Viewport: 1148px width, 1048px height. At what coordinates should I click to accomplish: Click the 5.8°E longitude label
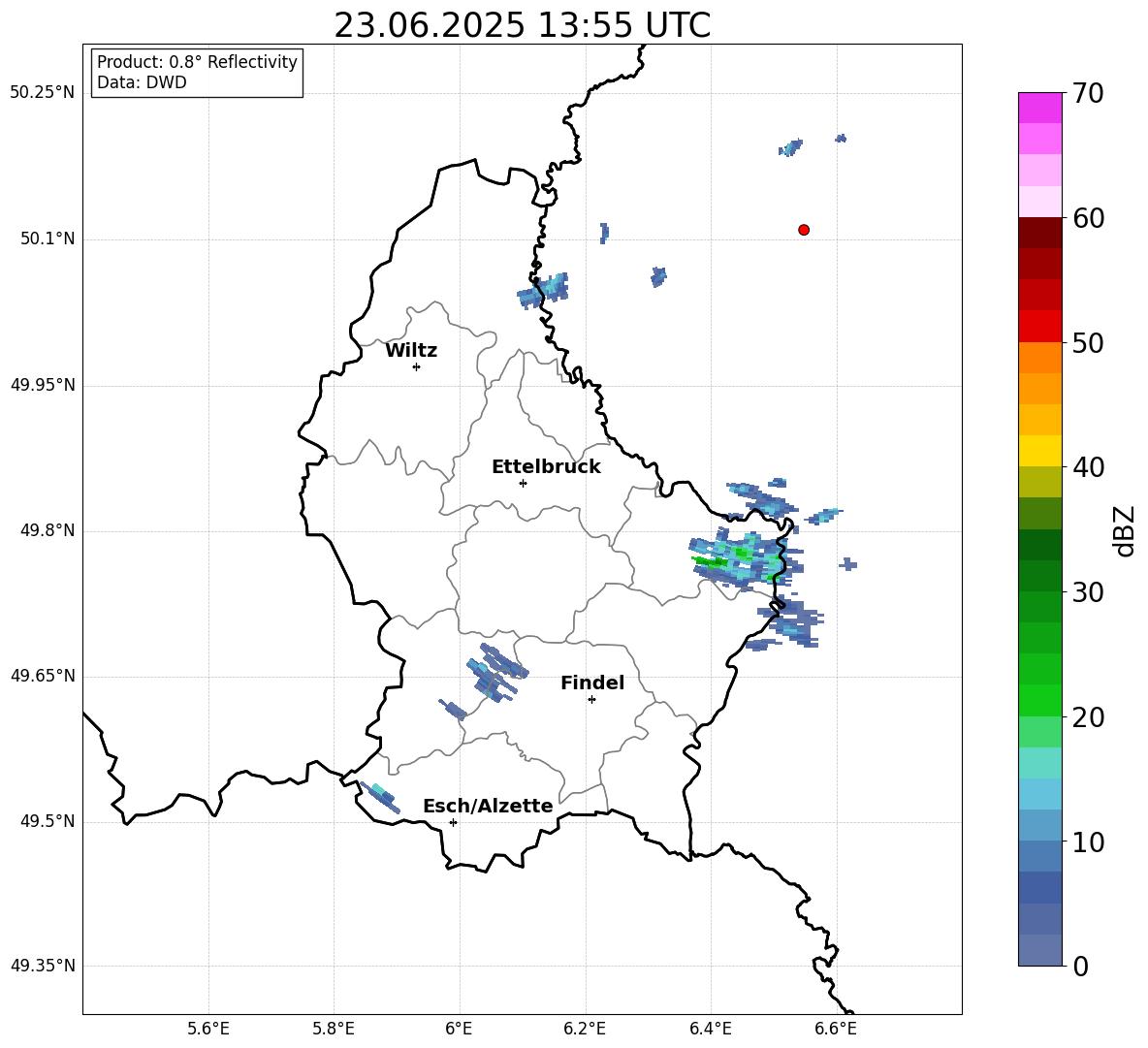(334, 1029)
